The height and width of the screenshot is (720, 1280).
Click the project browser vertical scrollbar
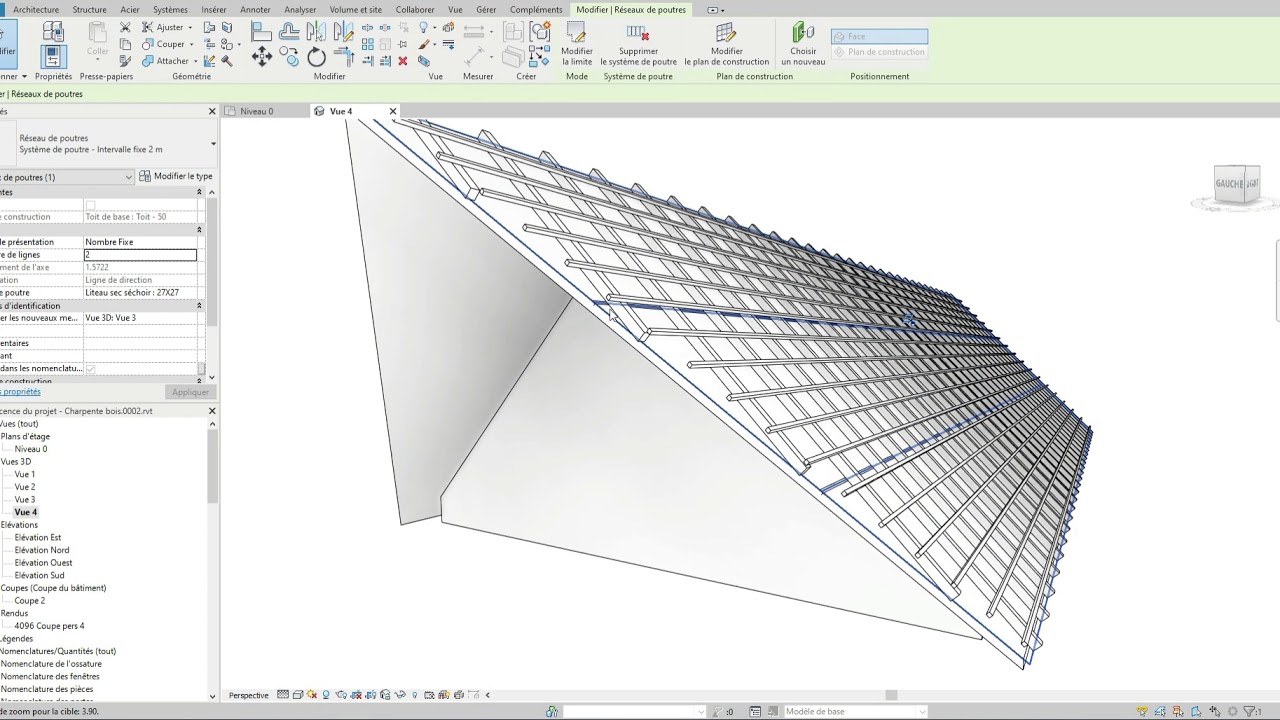pos(212,467)
